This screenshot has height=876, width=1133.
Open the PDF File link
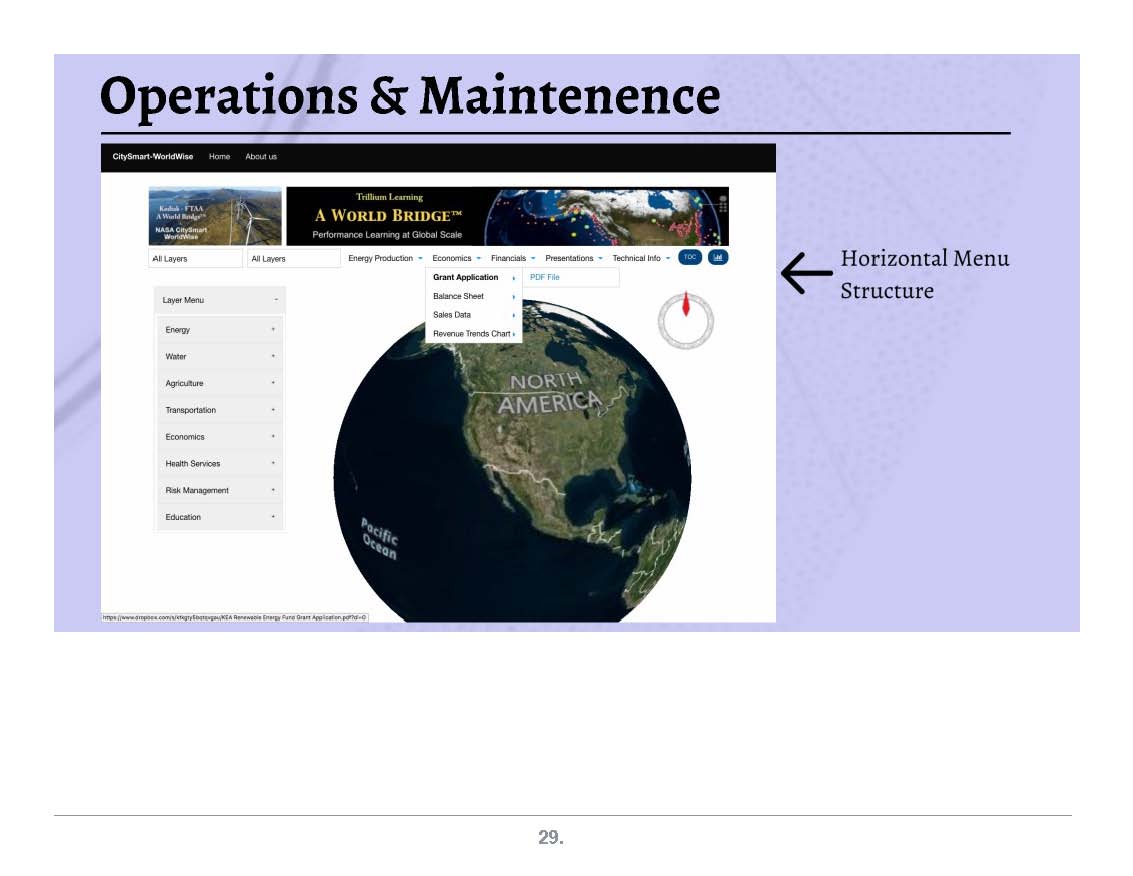tap(545, 277)
